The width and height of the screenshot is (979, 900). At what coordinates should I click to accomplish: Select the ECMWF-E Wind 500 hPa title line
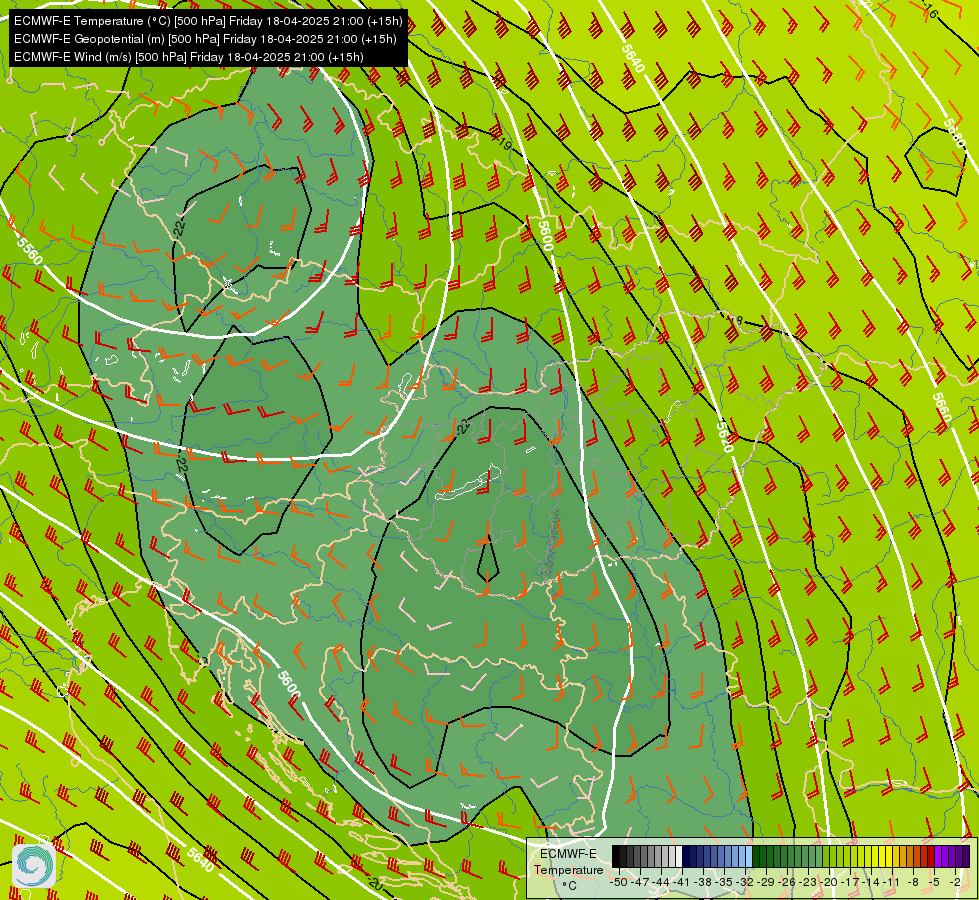[x=189, y=57]
